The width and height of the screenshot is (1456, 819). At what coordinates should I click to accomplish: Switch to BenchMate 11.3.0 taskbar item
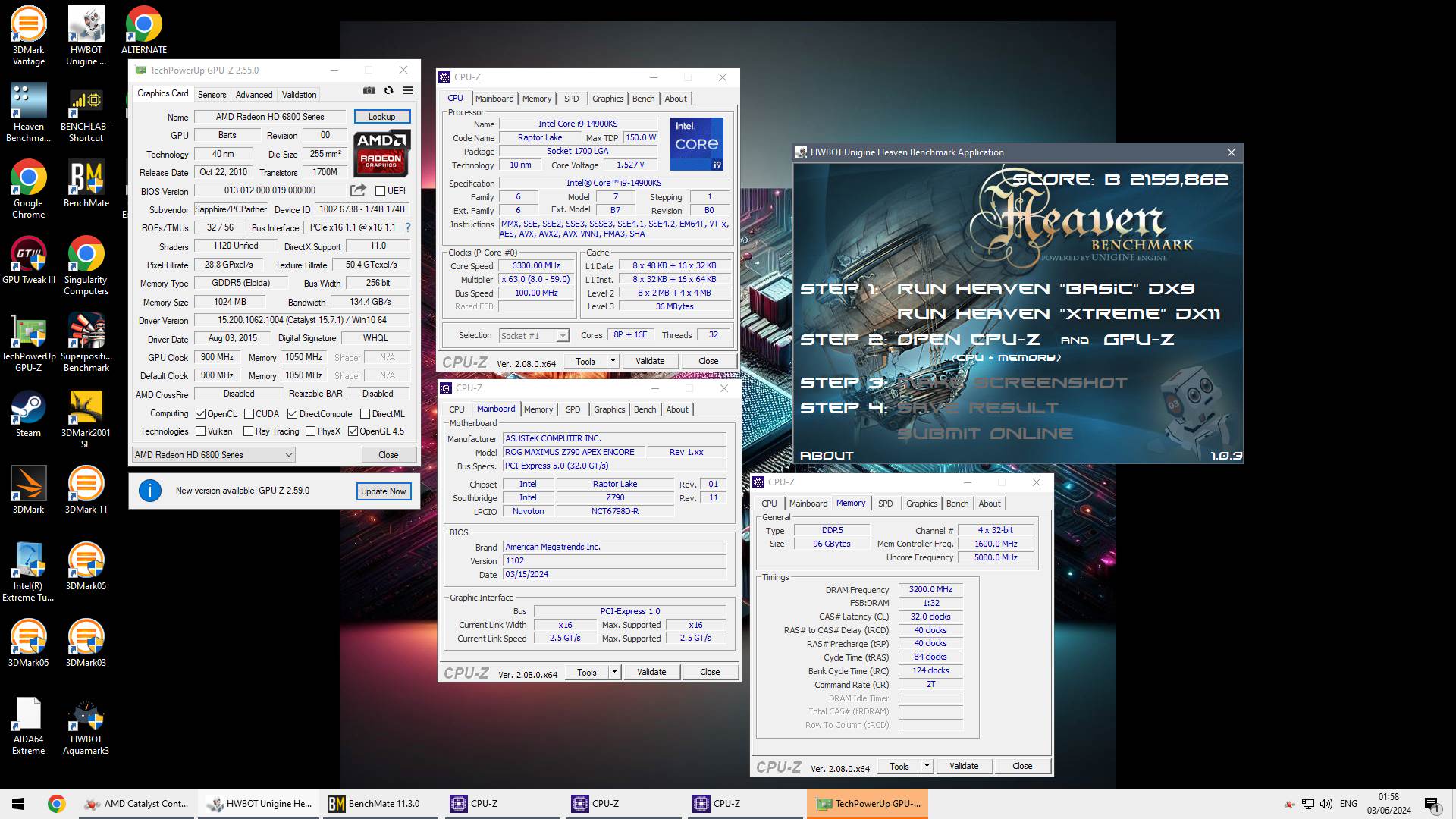380,804
